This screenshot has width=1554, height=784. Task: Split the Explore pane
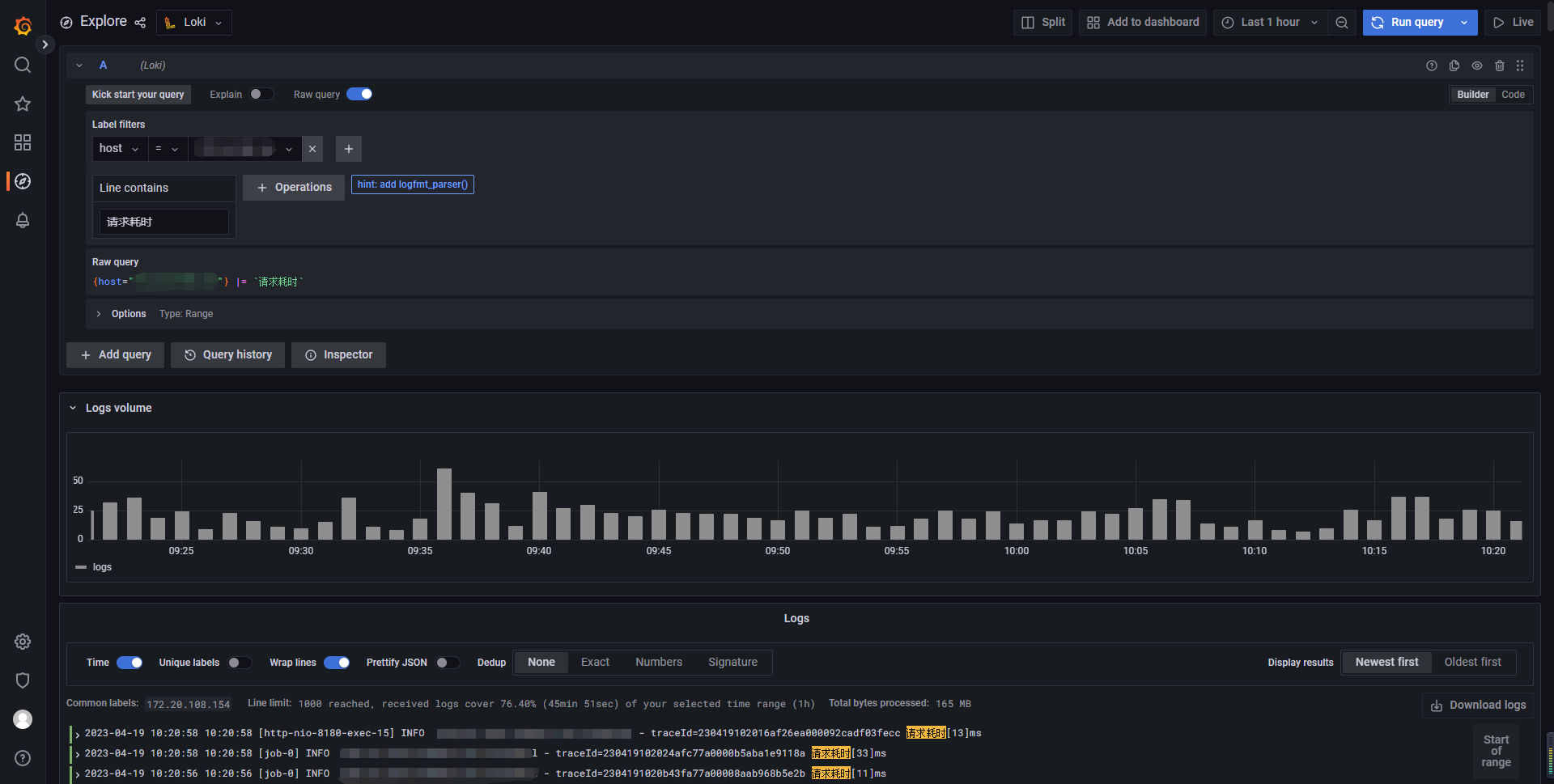pyautogui.click(x=1042, y=23)
